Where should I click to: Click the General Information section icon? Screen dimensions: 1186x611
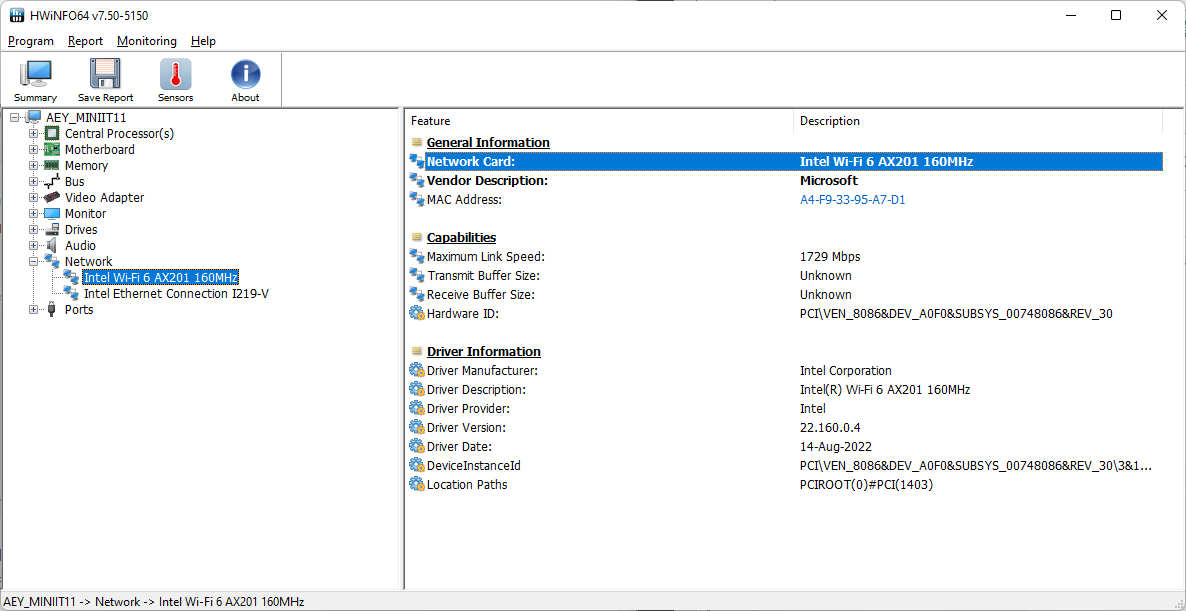click(x=417, y=142)
